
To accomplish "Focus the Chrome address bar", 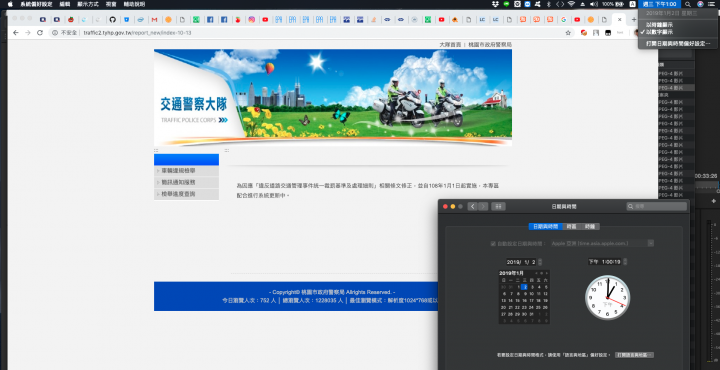I will [312, 33].
